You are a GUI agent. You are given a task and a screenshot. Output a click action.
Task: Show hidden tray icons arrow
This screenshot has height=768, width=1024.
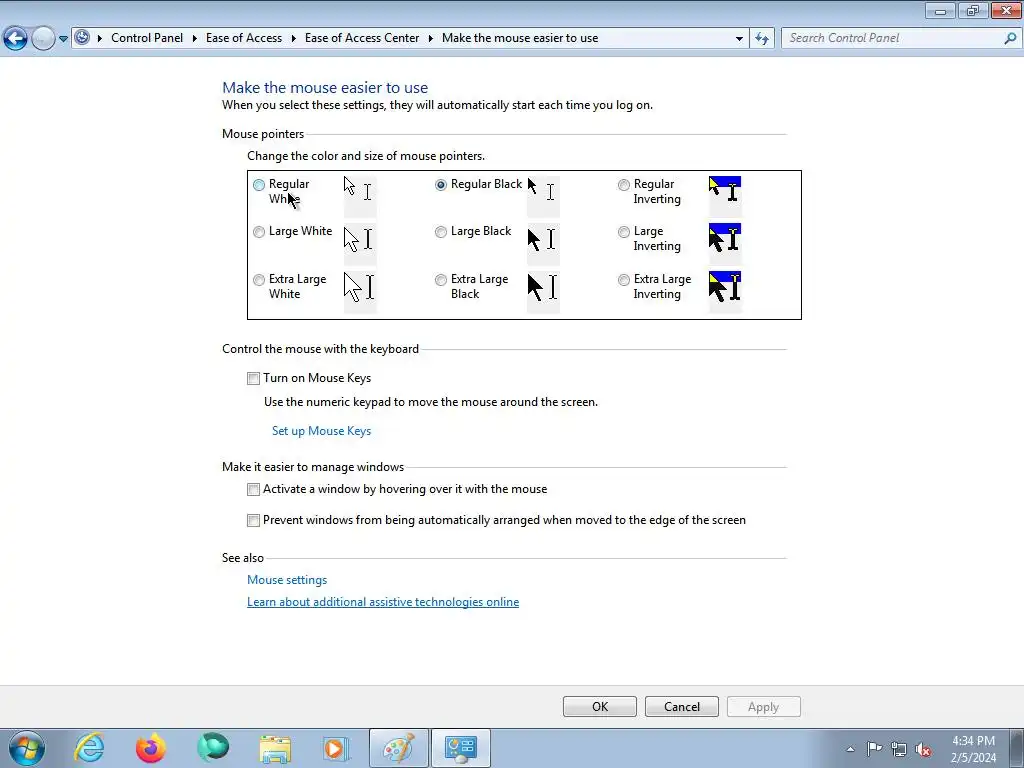click(850, 749)
